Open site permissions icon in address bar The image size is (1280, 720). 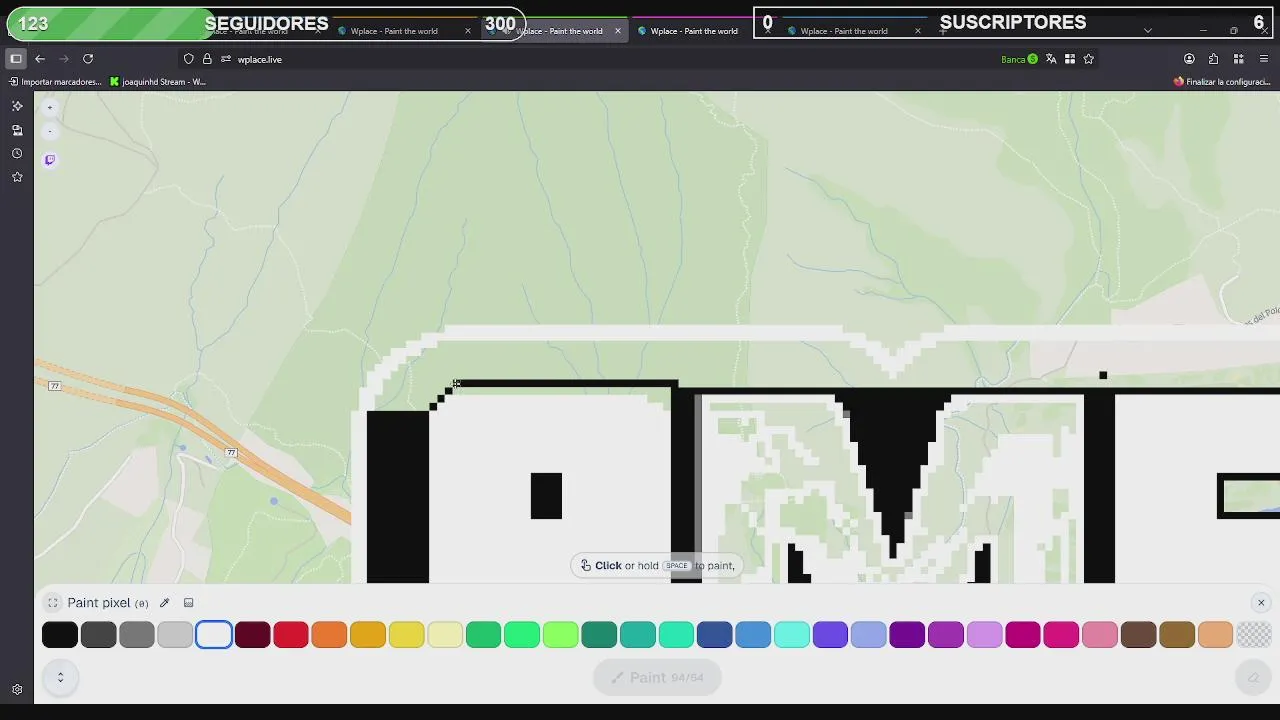click(226, 59)
